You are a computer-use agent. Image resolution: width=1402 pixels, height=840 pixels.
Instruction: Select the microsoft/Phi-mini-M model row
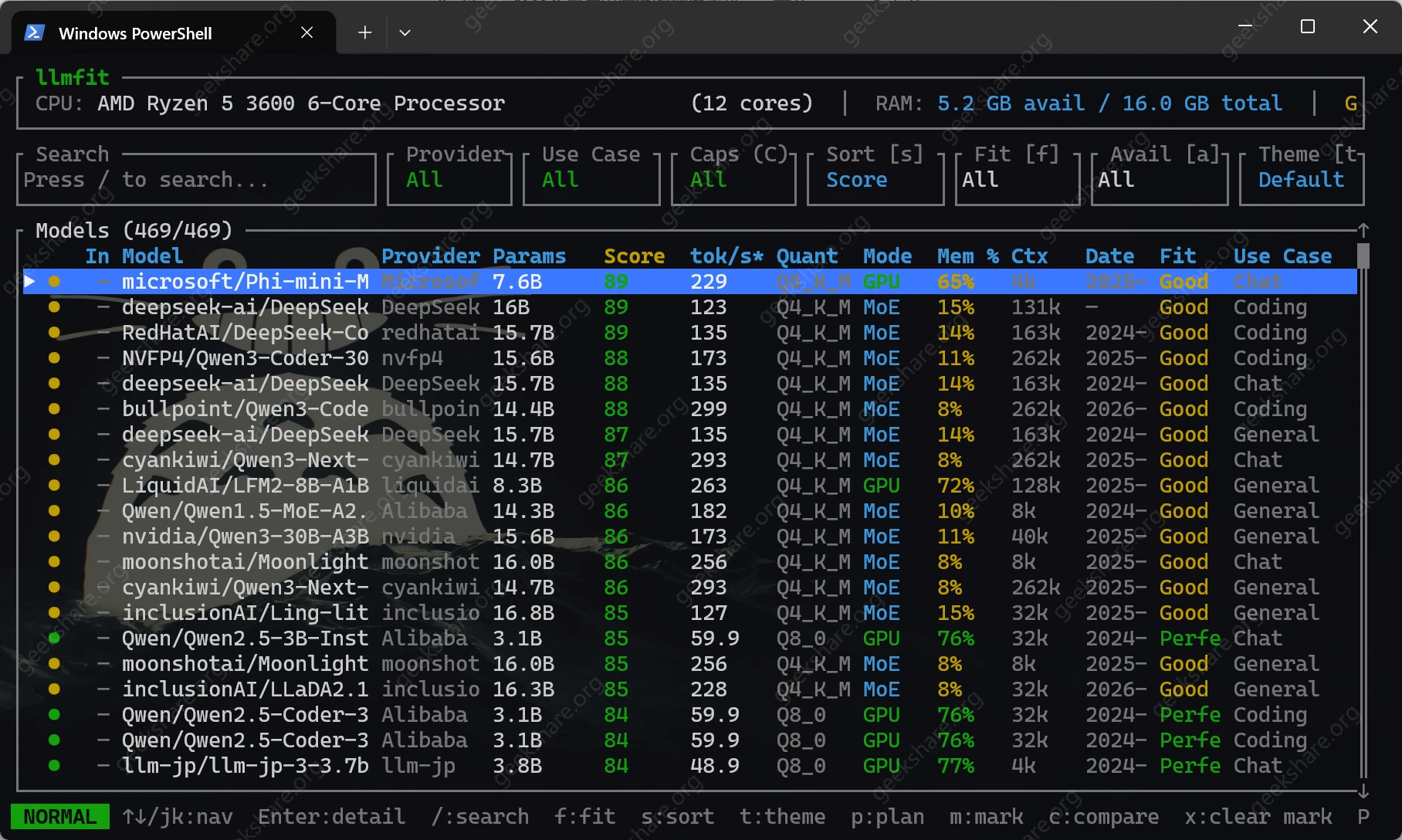pos(690,282)
